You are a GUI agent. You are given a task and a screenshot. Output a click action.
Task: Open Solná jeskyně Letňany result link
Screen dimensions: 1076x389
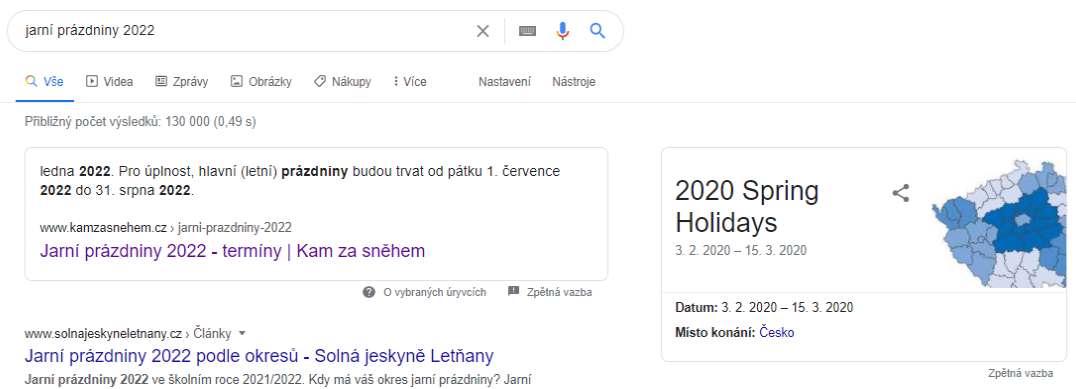(259, 356)
